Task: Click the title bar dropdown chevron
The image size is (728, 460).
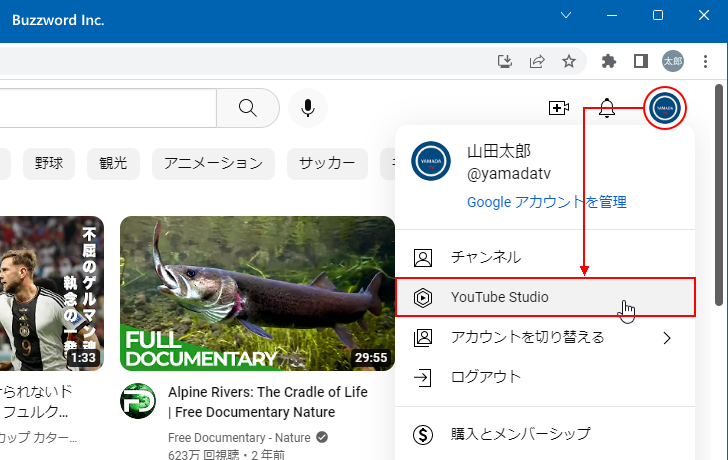Action: [566, 15]
